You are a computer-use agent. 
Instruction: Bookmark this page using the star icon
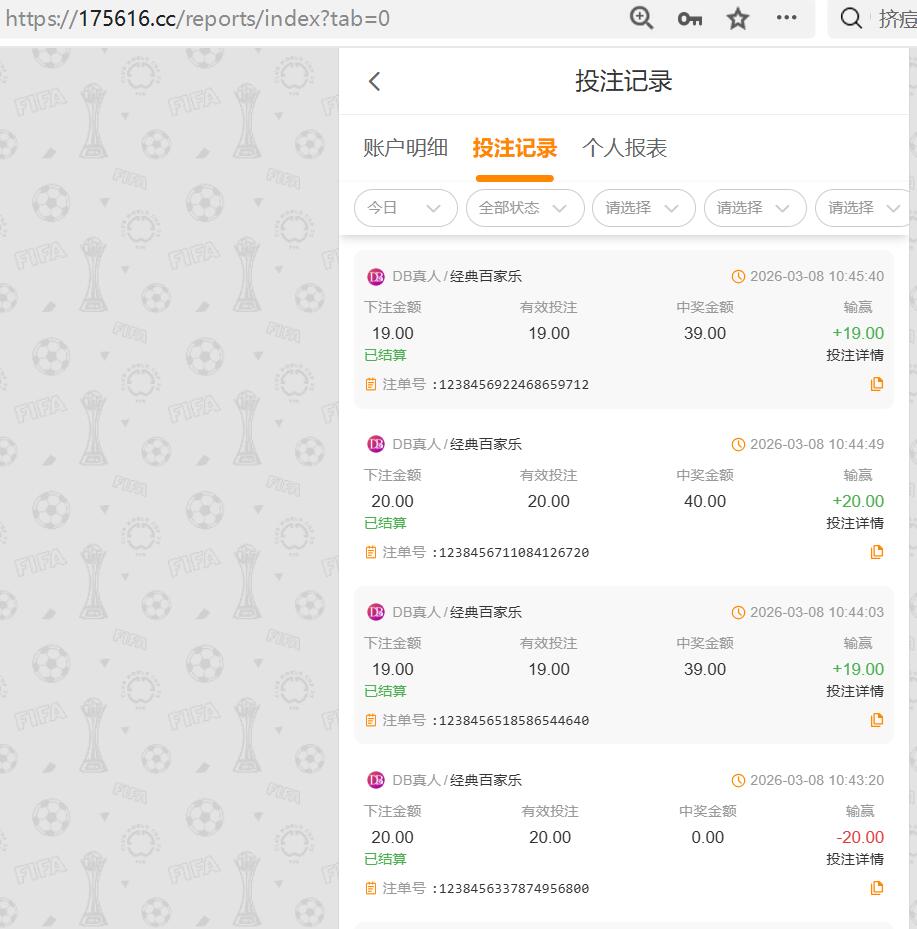point(737,18)
